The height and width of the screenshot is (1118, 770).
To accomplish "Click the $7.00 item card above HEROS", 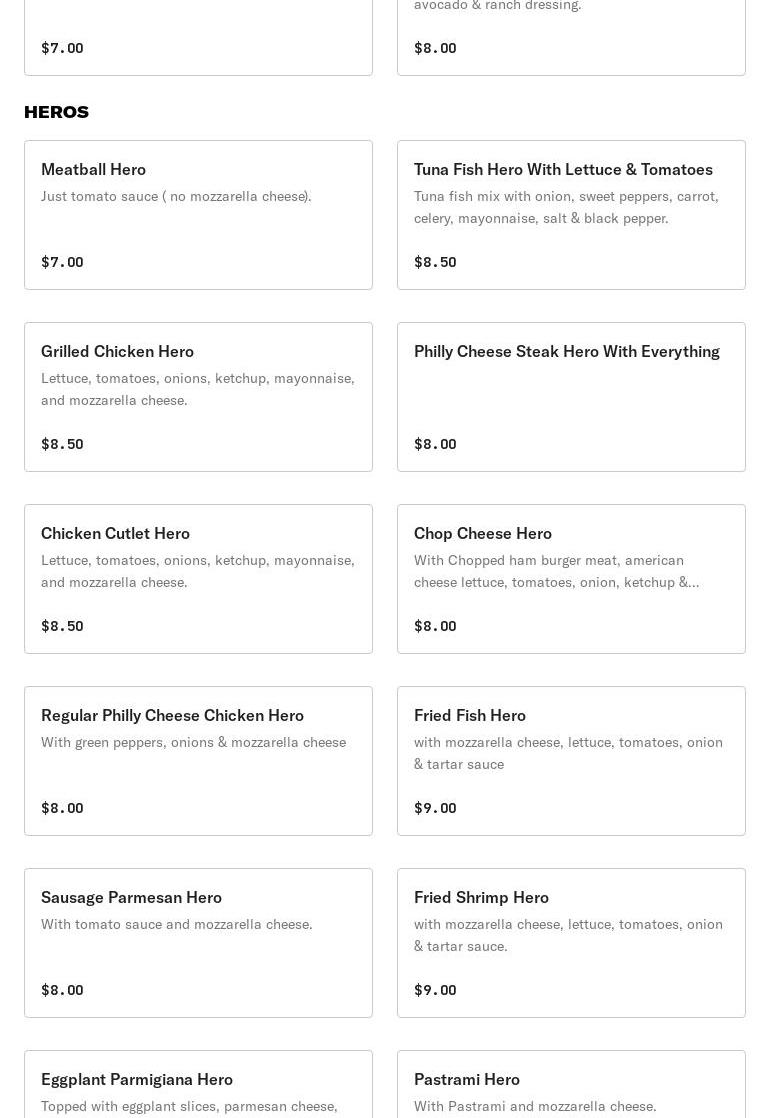I will pyautogui.click(x=198, y=35).
